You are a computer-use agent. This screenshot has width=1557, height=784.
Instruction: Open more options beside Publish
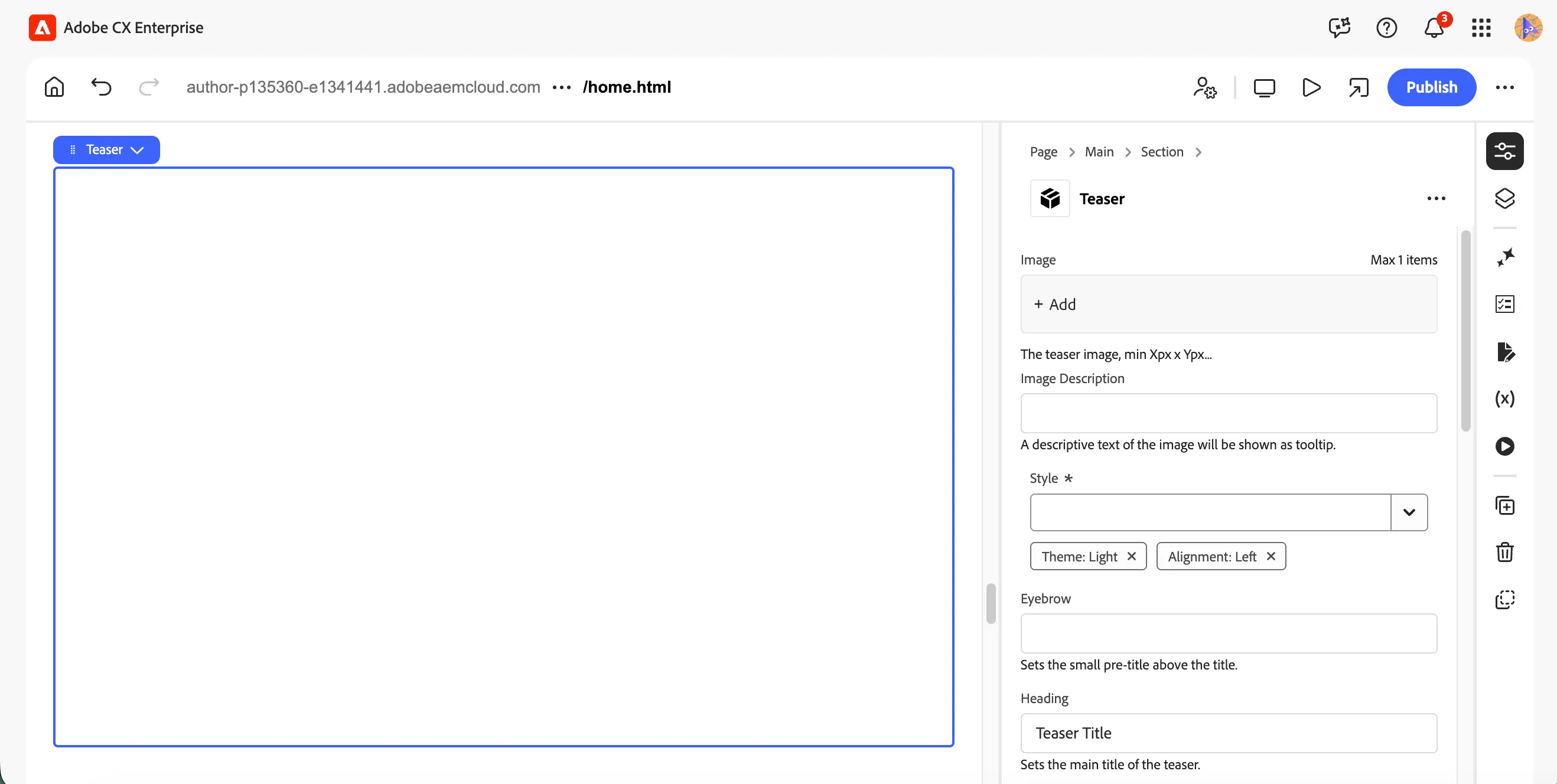point(1504,87)
